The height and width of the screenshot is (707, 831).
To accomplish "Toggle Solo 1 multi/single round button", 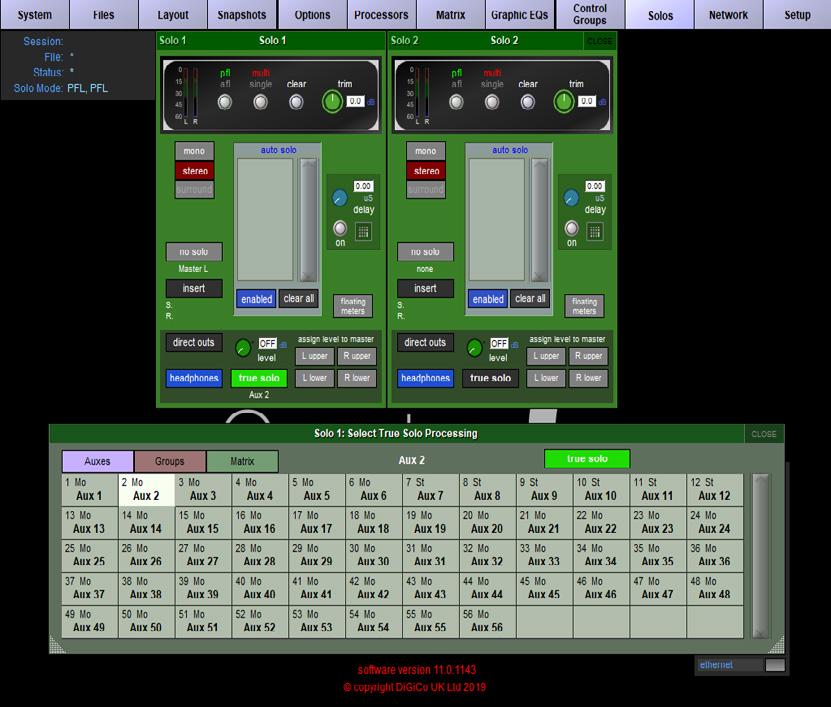I will 260,102.
